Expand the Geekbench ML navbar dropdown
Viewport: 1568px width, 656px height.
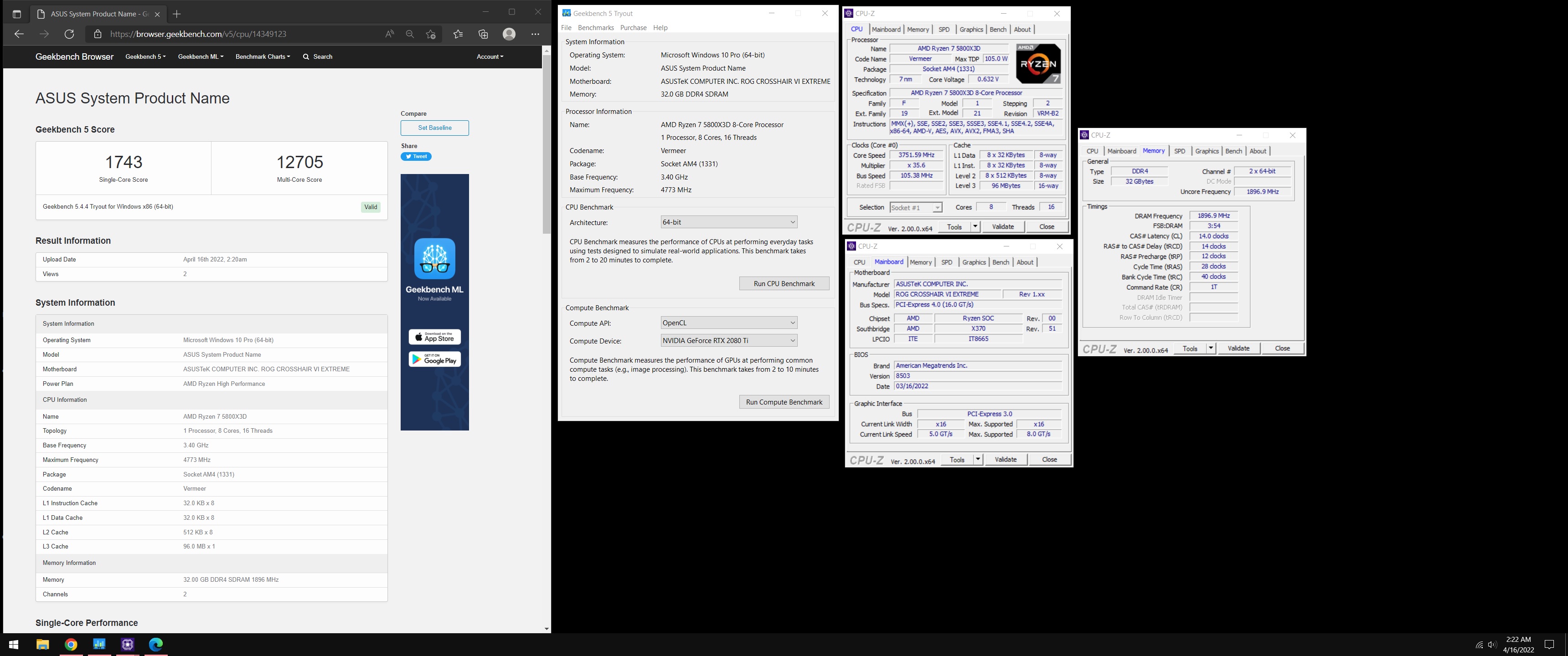pos(201,56)
